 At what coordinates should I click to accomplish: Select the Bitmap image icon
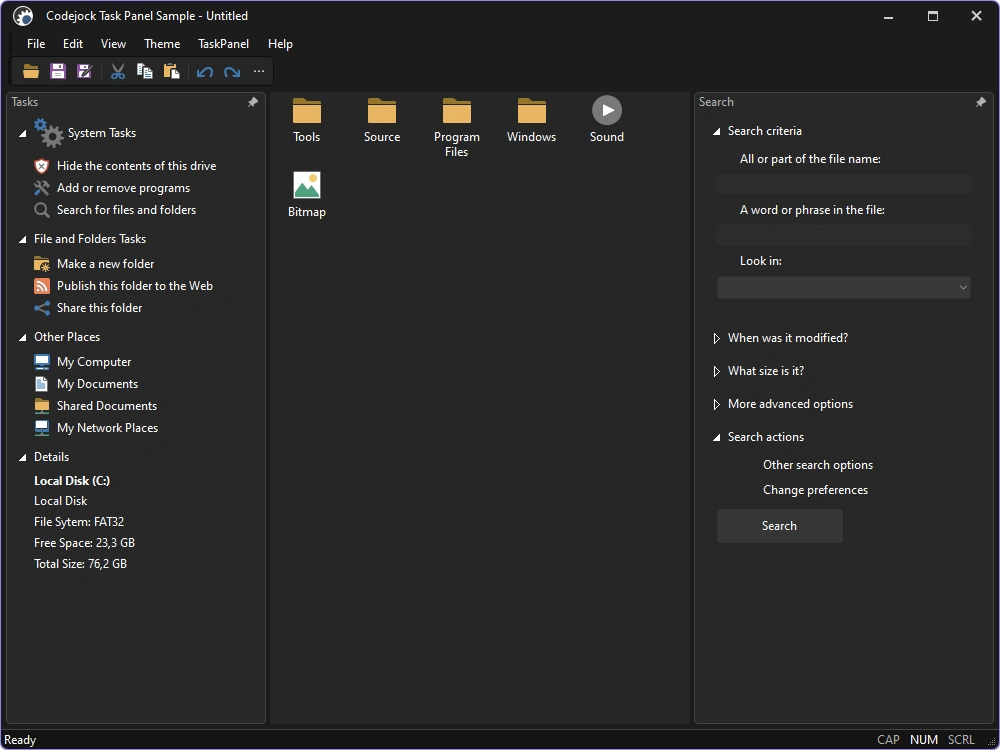point(307,185)
